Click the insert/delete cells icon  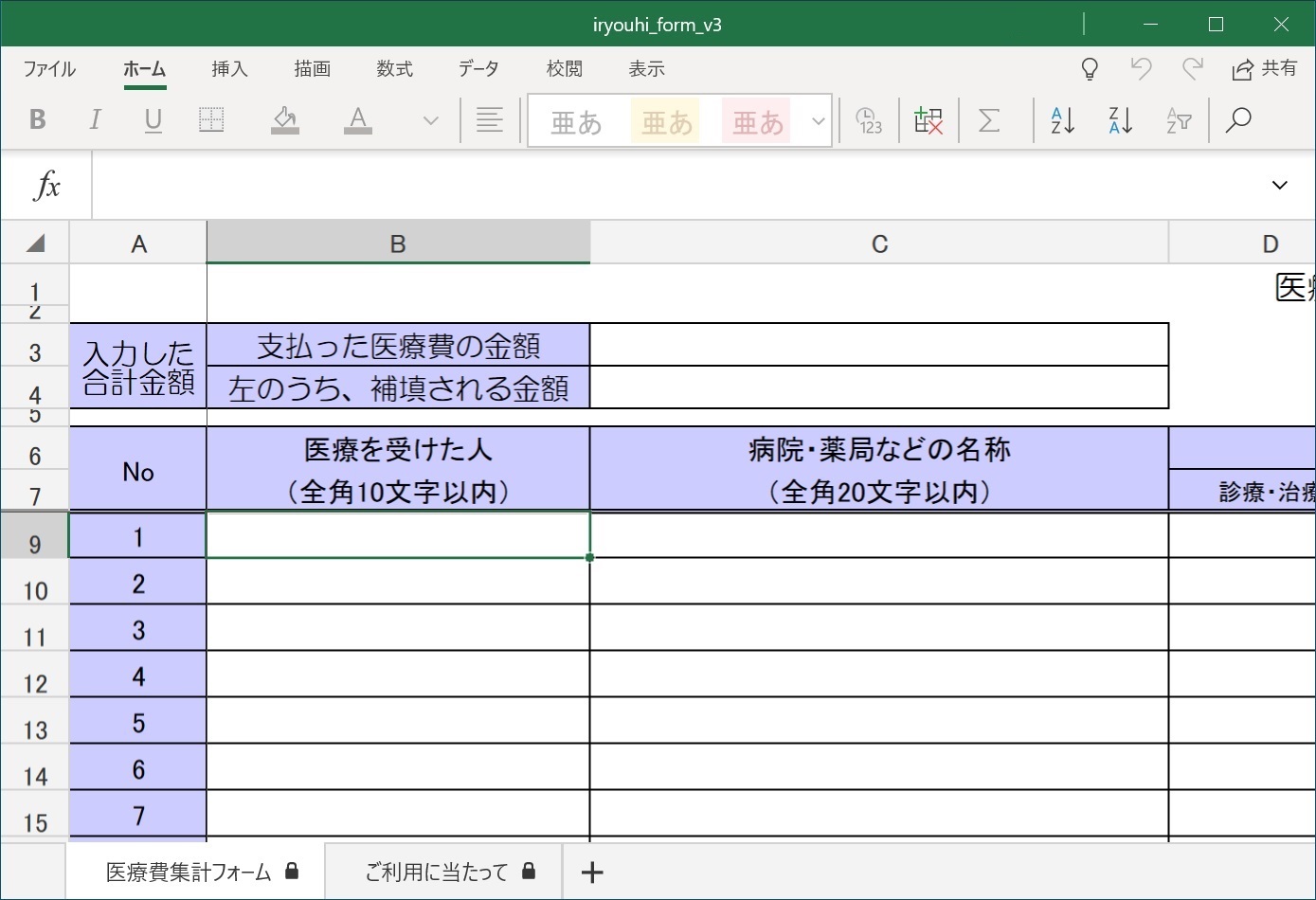(x=928, y=119)
